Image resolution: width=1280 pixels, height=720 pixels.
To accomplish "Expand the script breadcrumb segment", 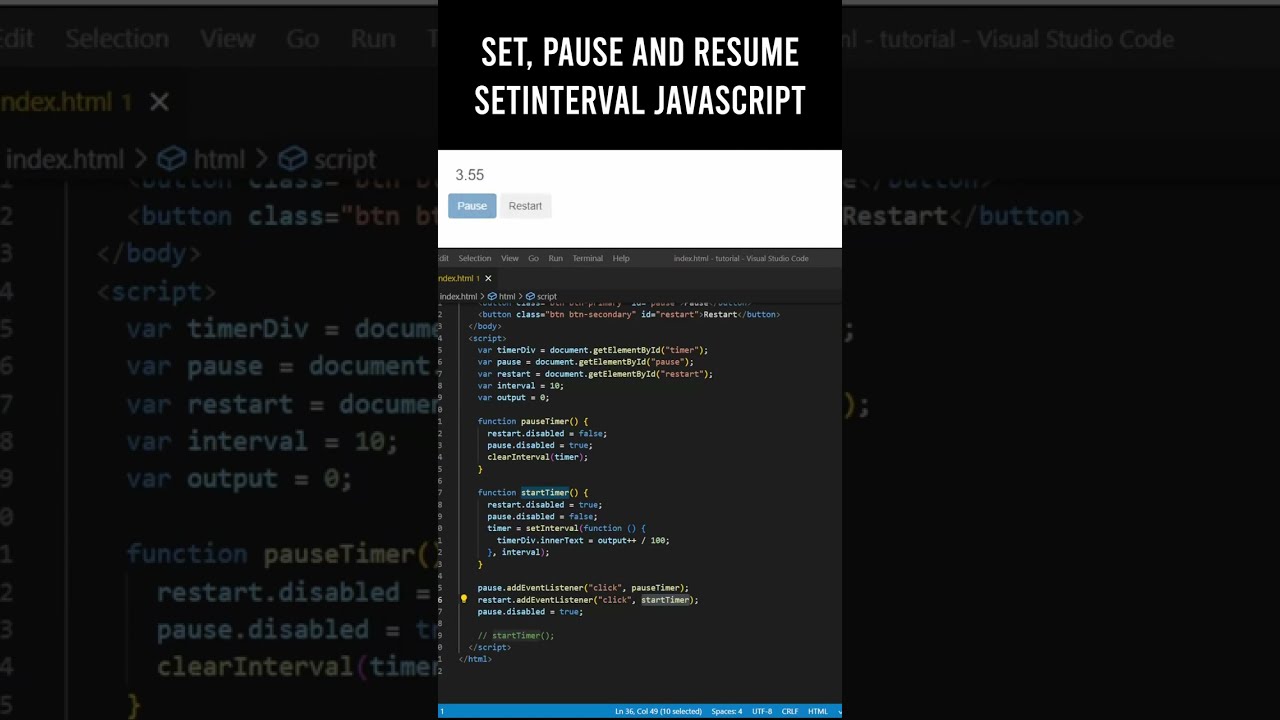I will [x=547, y=297].
